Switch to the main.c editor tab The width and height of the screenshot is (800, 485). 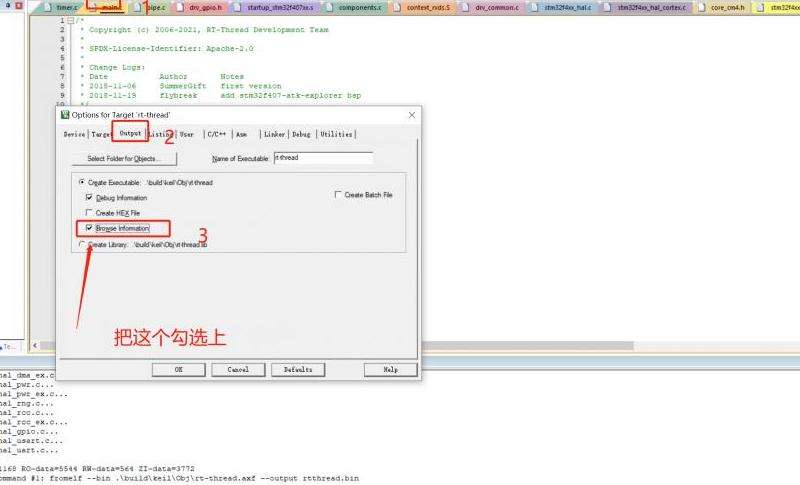110,7
